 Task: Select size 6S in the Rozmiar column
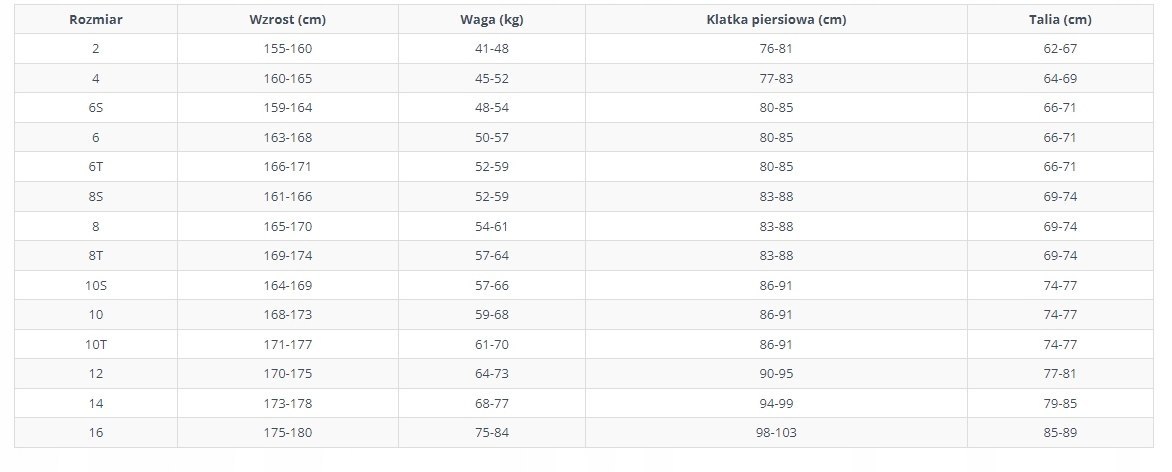tap(95, 108)
